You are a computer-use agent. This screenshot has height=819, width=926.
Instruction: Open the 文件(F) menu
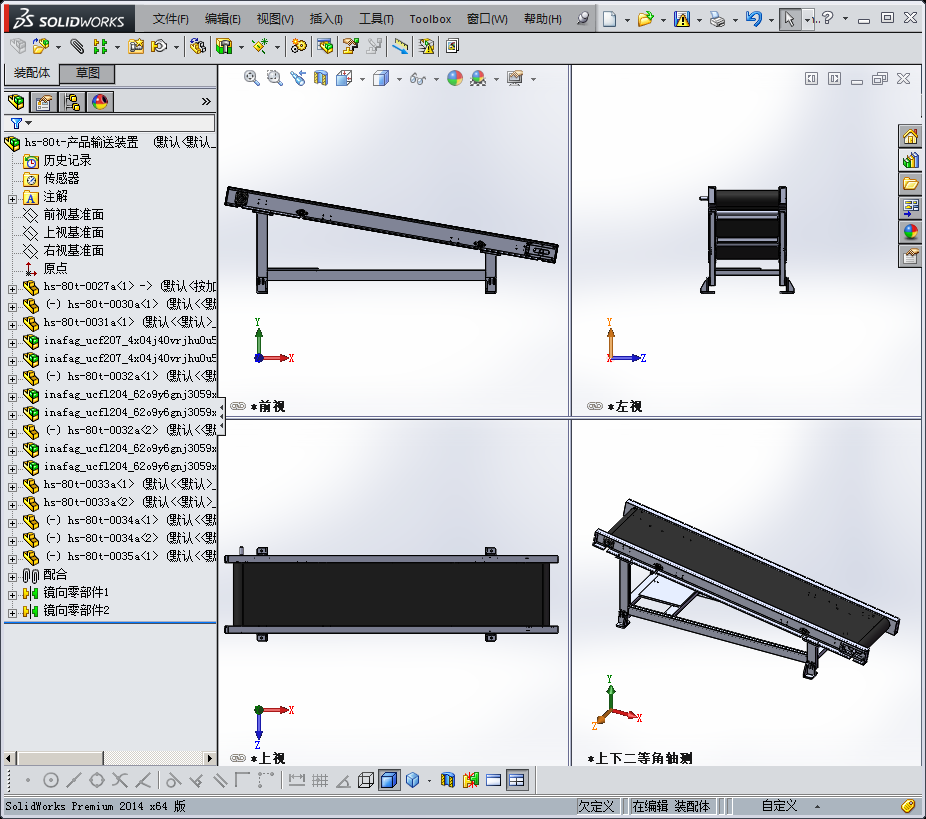click(171, 19)
